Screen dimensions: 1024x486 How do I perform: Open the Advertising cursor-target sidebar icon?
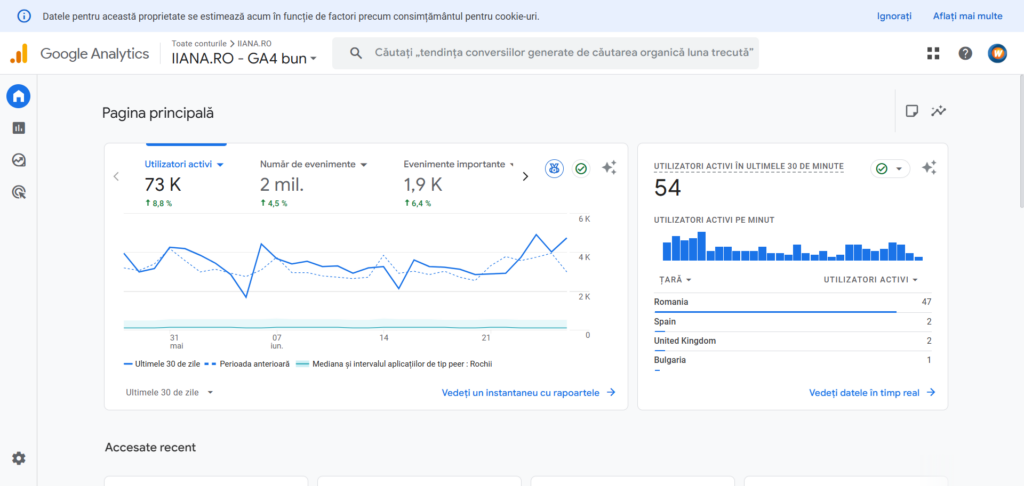(x=18, y=192)
